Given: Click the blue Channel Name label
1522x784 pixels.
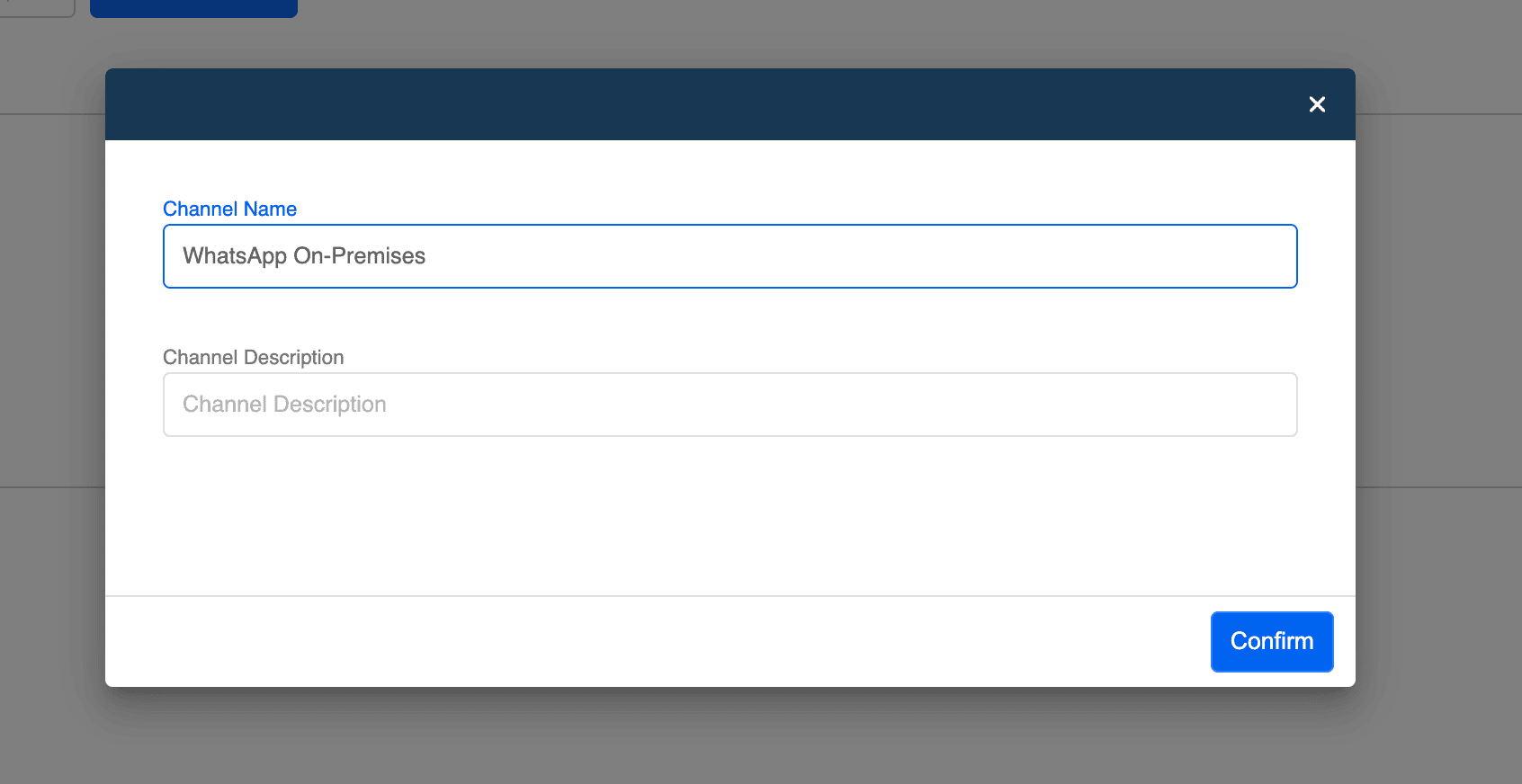Looking at the screenshot, I should coord(229,209).
